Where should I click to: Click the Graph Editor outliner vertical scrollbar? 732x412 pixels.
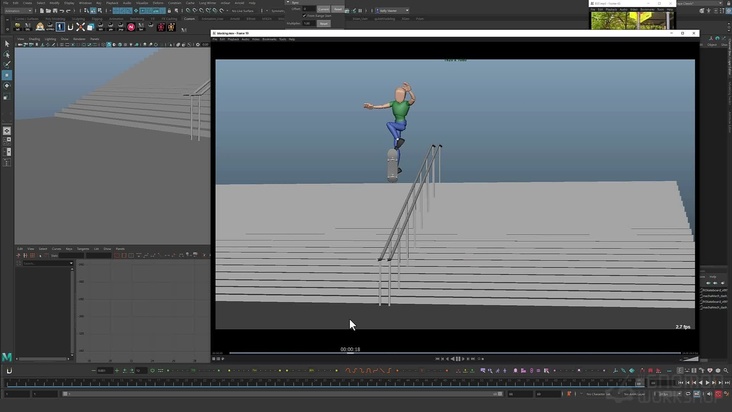[x=72, y=312]
